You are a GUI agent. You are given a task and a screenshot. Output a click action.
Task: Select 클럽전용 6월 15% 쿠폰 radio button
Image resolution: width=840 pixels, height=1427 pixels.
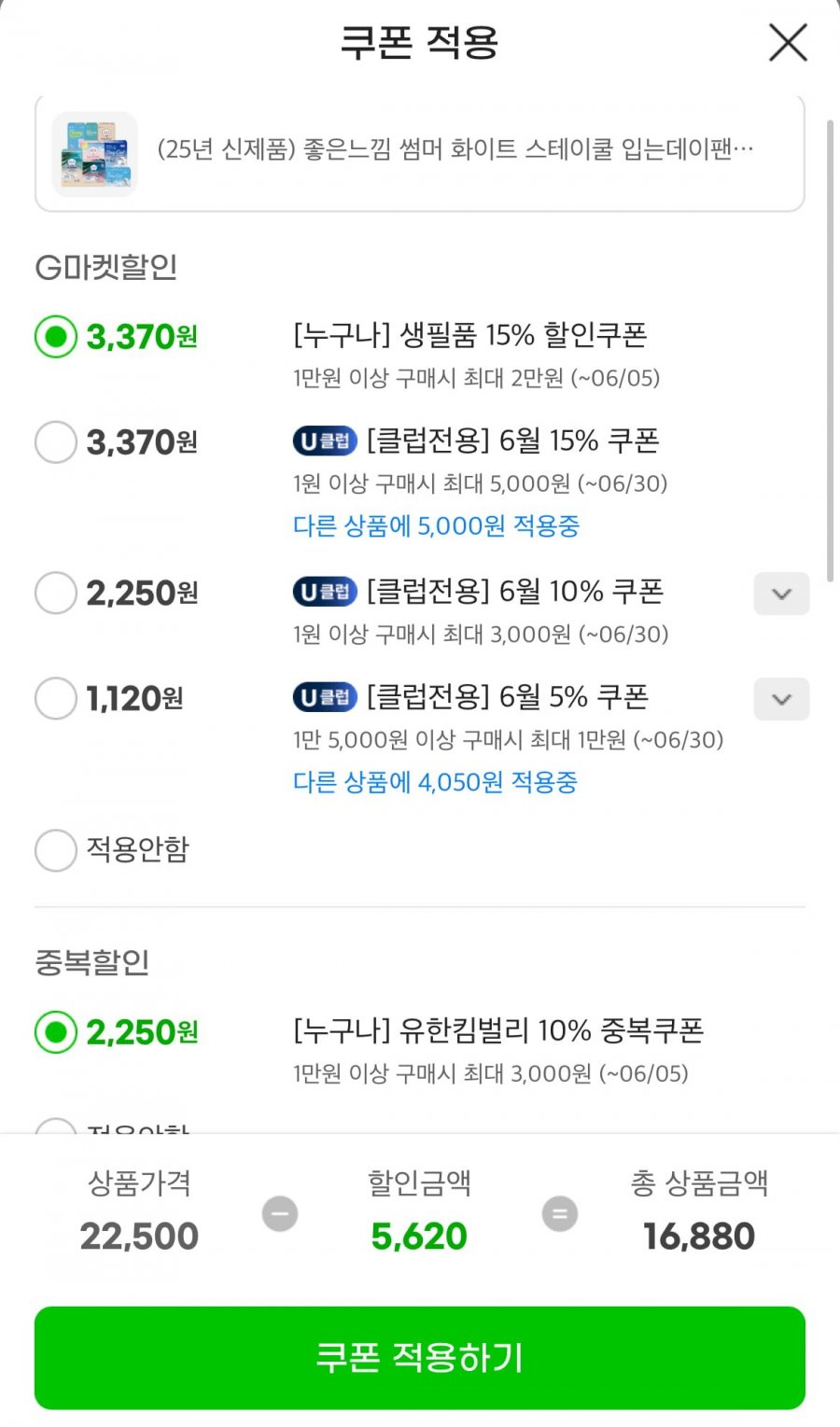pyautogui.click(x=56, y=441)
